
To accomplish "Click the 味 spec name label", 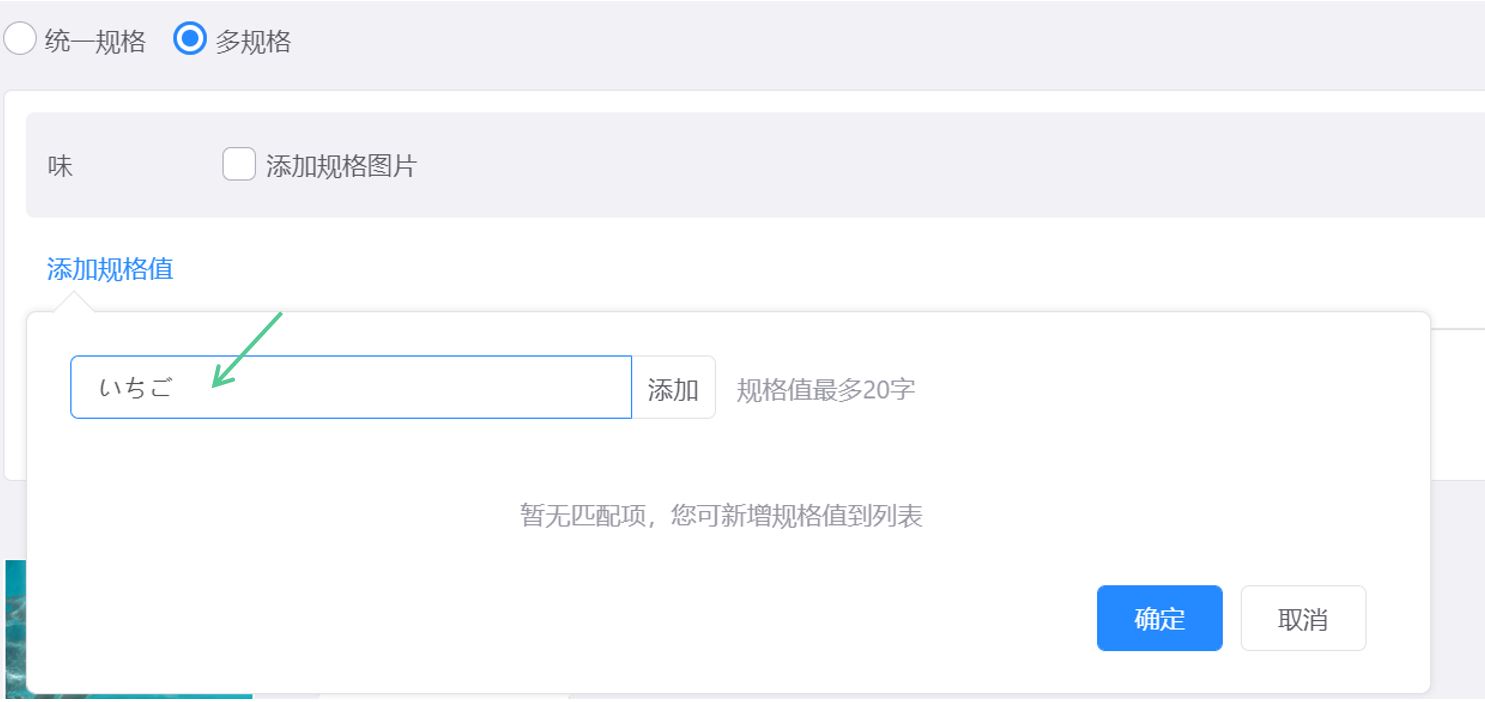I will pyautogui.click(x=61, y=166).
